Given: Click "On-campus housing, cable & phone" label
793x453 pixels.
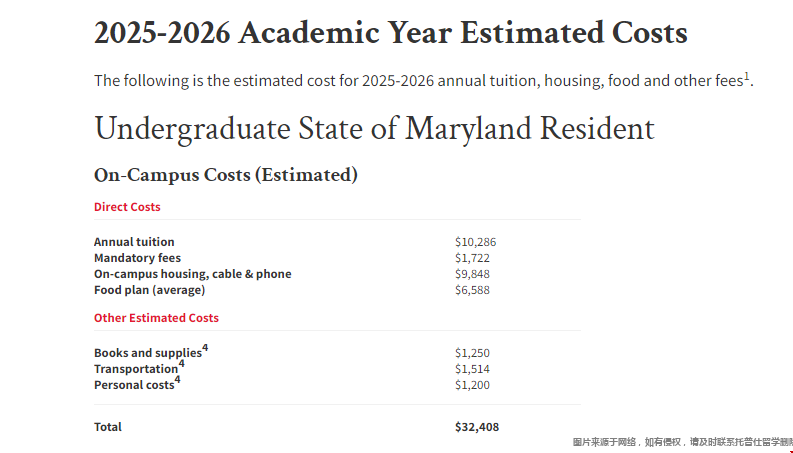Looking at the screenshot, I should pyautogui.click(x=193, y=274).
